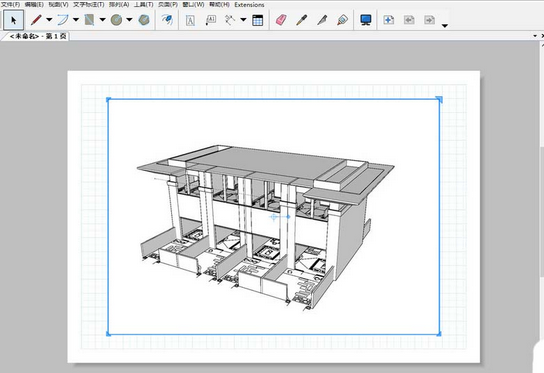Choose the Select arrow tool
Image resolution: width=544 pixels, height=373 pixels.
pos(14,20)
